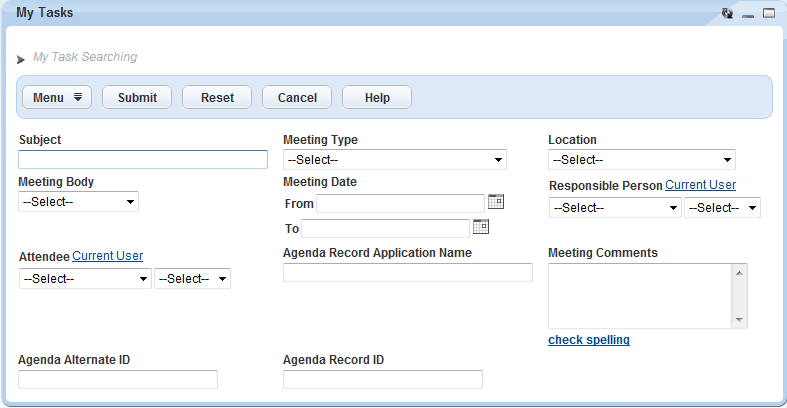Open the Menu dropdown button
Screen dimensions: 787x408
coord(57,97)
